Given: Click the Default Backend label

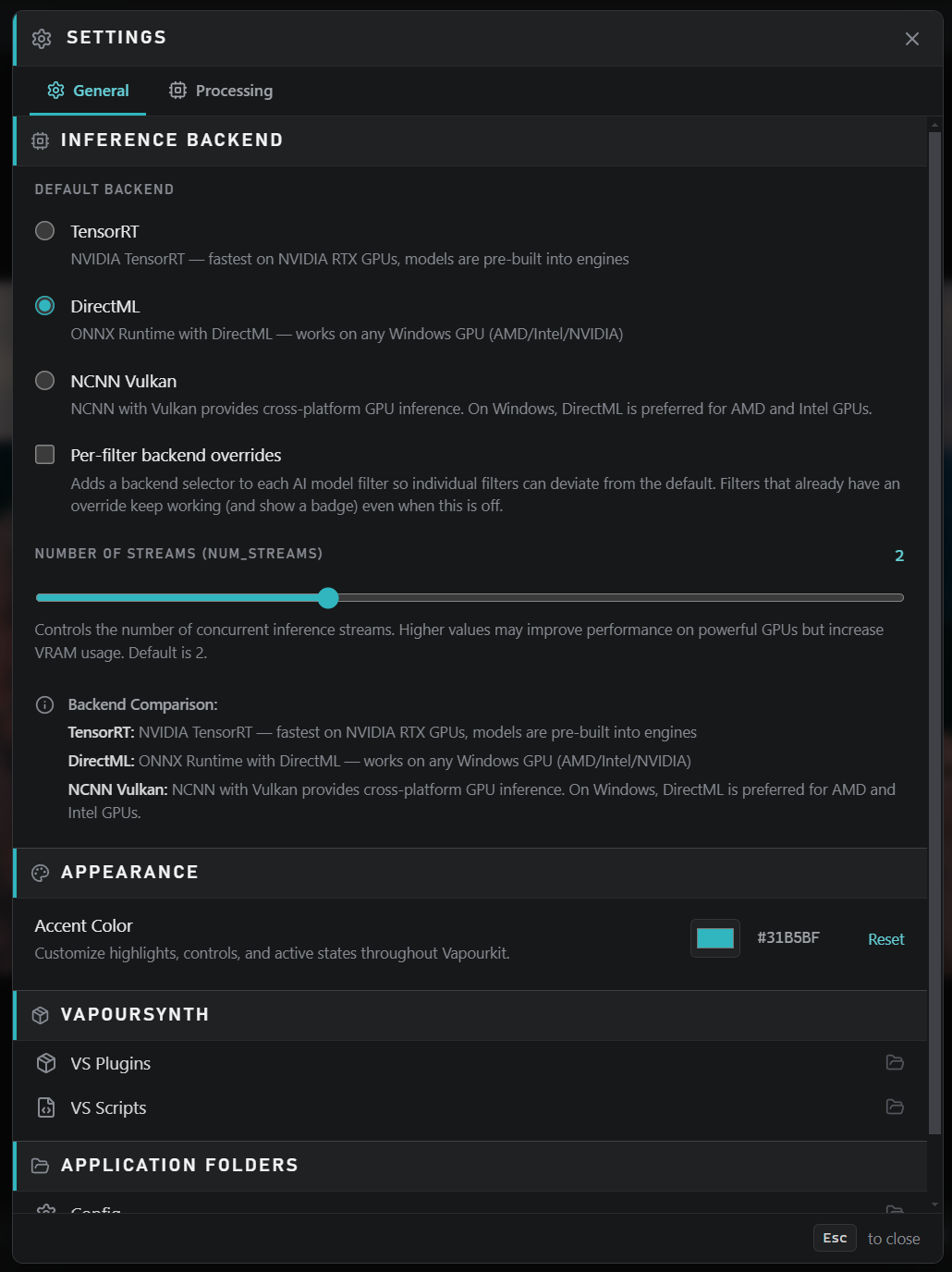Looking at the screenshot, I should 104,190.
